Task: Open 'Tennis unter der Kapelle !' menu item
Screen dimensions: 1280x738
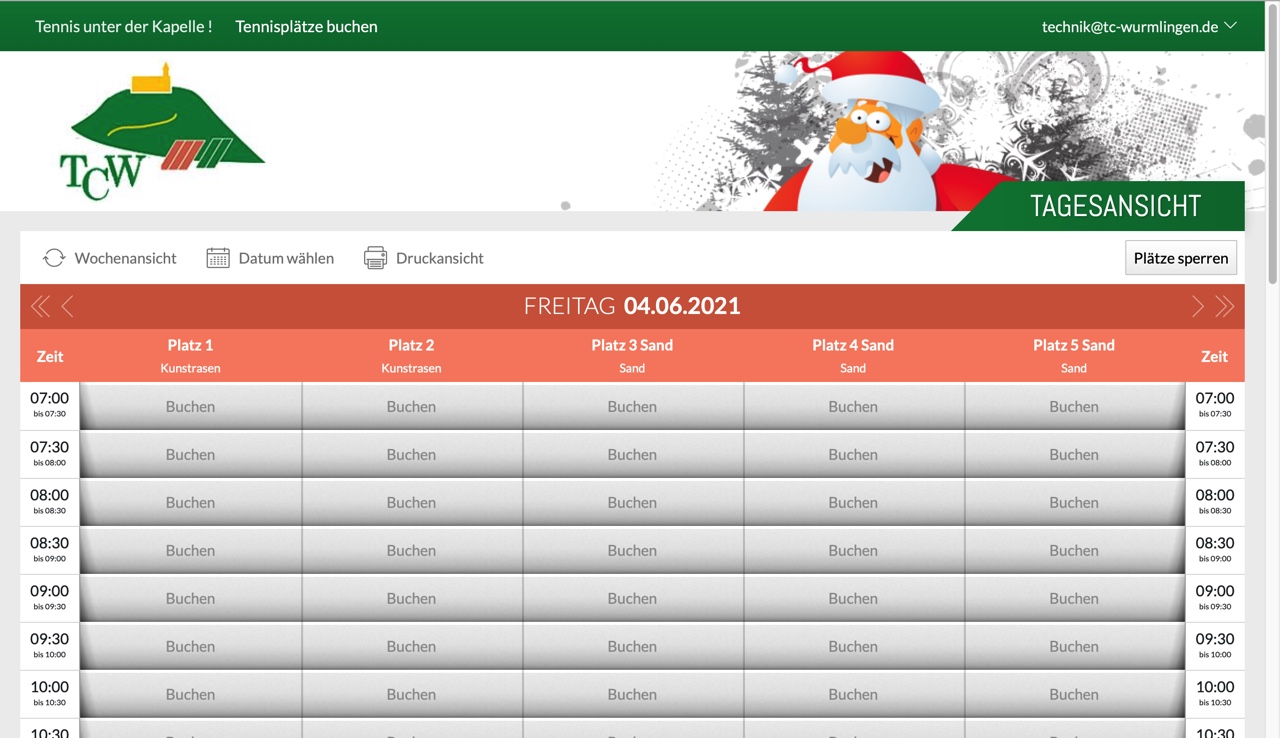Action: (124, 26)
